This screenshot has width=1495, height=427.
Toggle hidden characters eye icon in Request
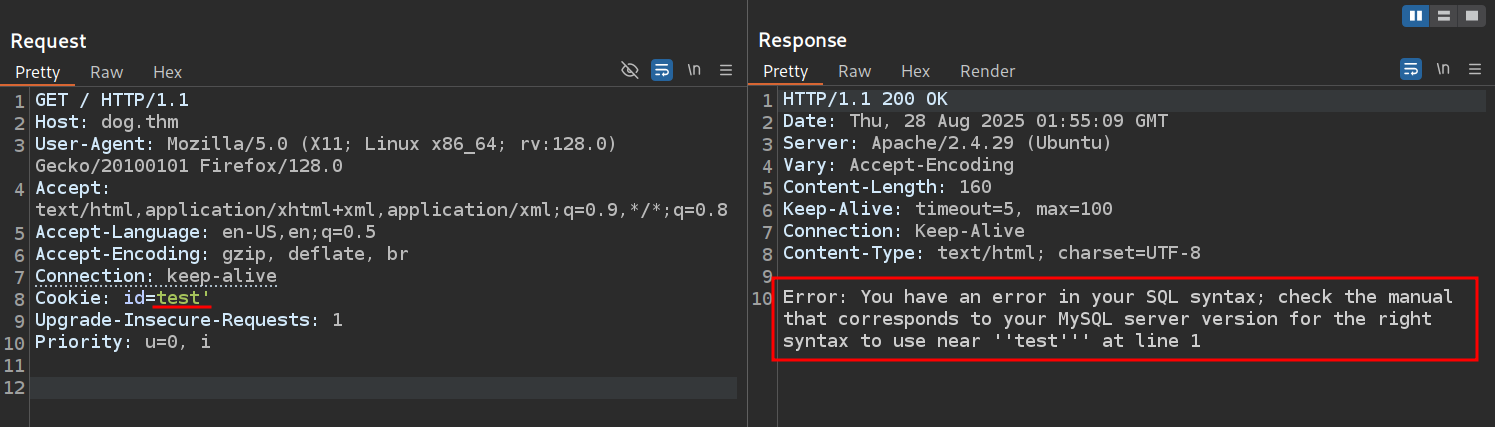click(630, 70)
